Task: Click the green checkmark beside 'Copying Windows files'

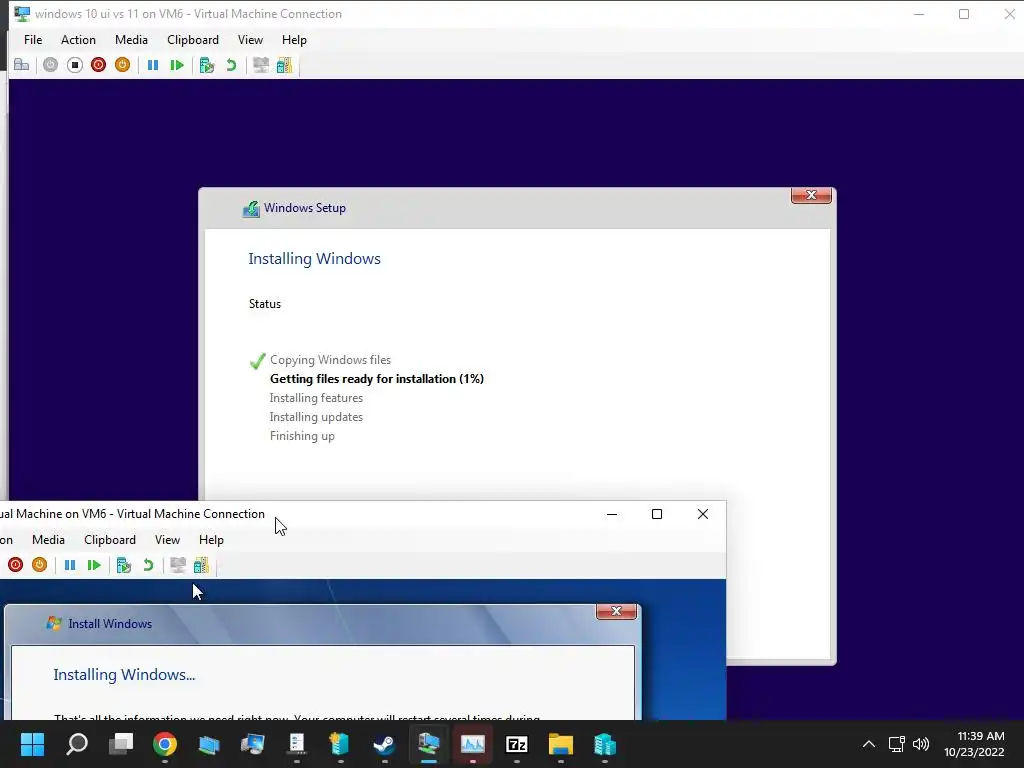Action: pyautogui.click(x=257, y=360)
